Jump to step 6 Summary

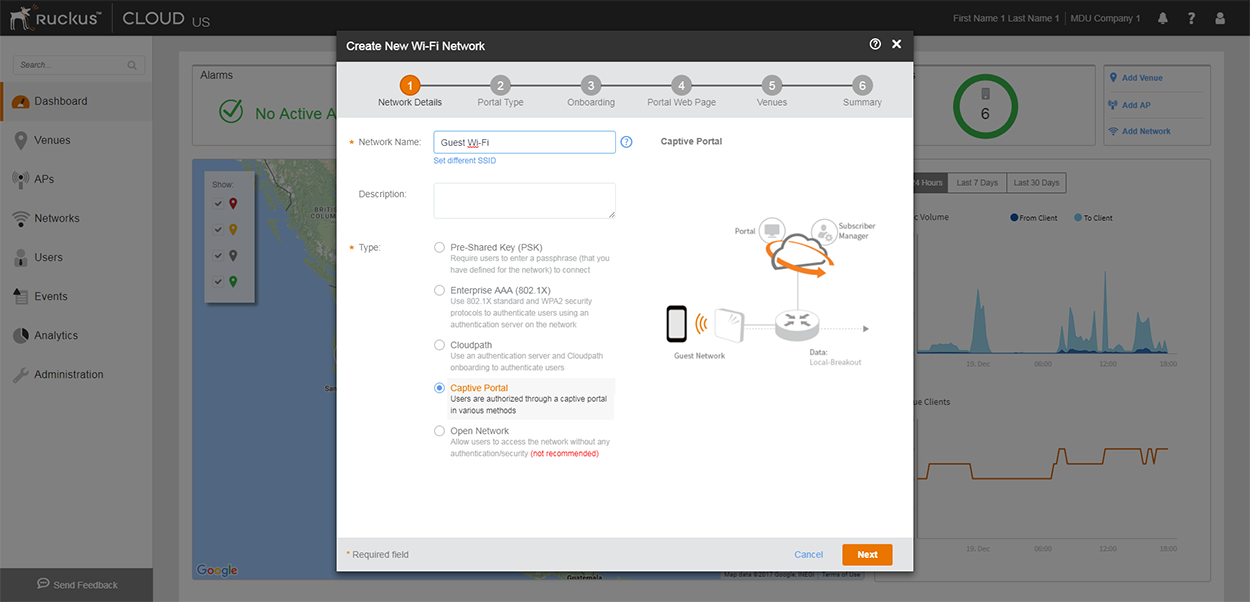[862, 86]
